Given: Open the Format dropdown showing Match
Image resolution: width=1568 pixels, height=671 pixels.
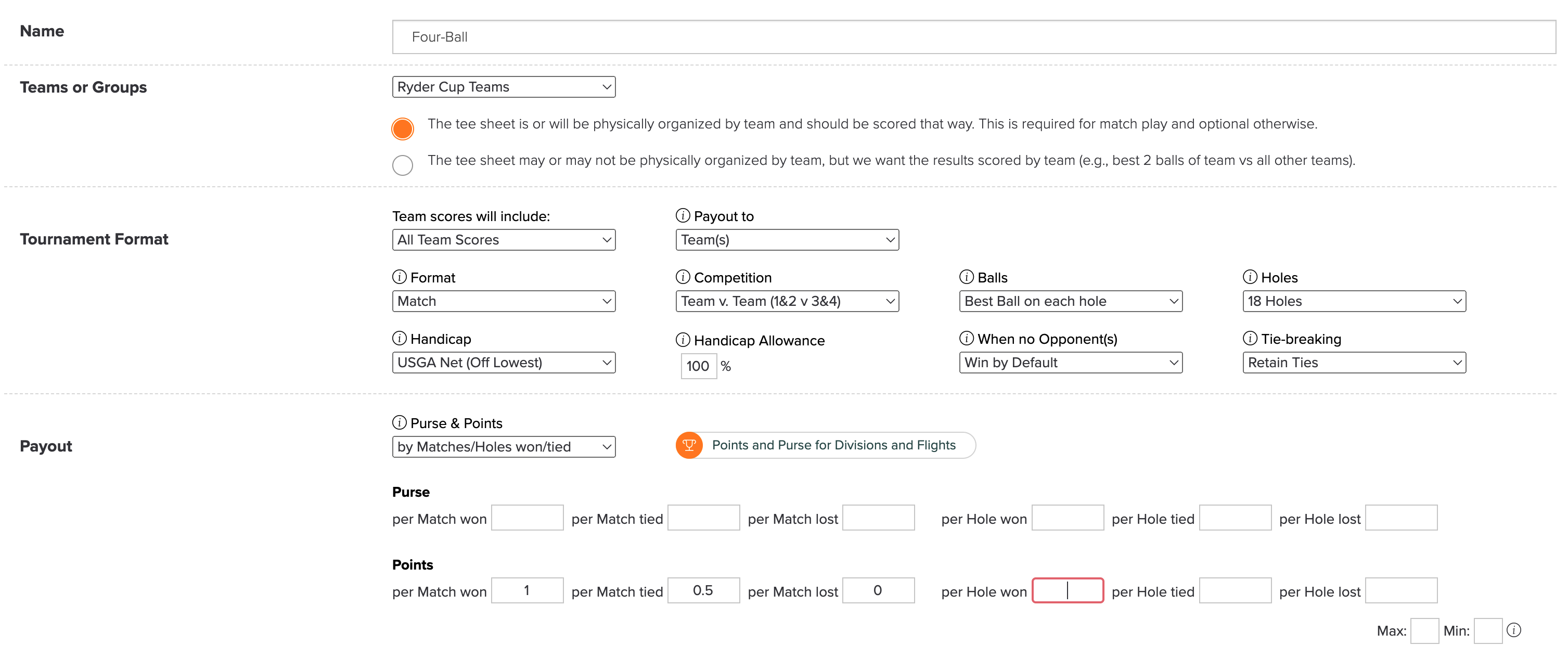Looking at the screenshot, I should click(x=504, y=301).
